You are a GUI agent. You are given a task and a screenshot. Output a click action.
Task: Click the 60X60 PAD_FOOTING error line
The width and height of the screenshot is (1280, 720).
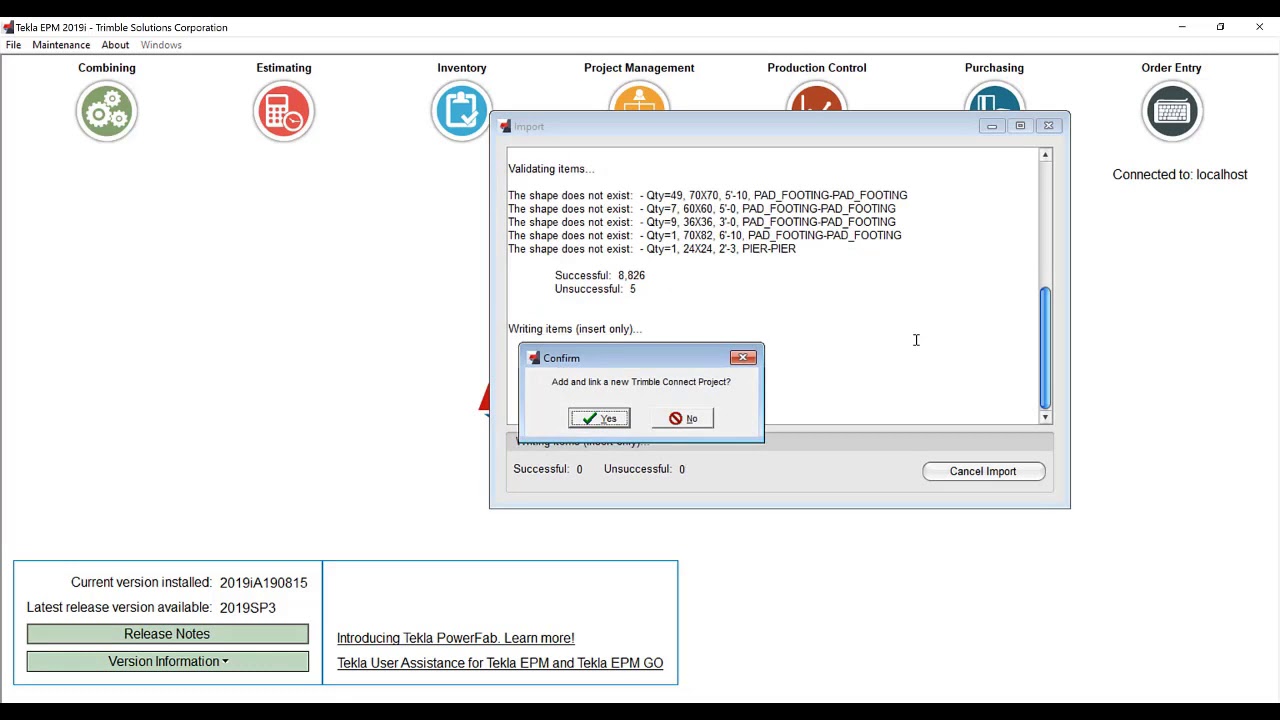[x=701, y=209]
